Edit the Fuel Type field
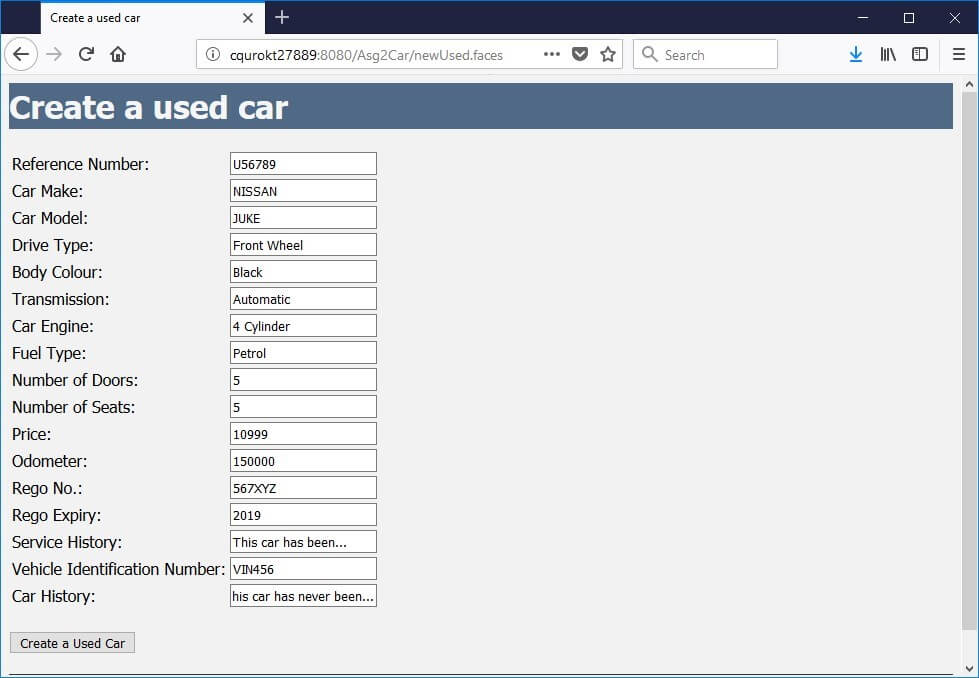 point(303,353)
